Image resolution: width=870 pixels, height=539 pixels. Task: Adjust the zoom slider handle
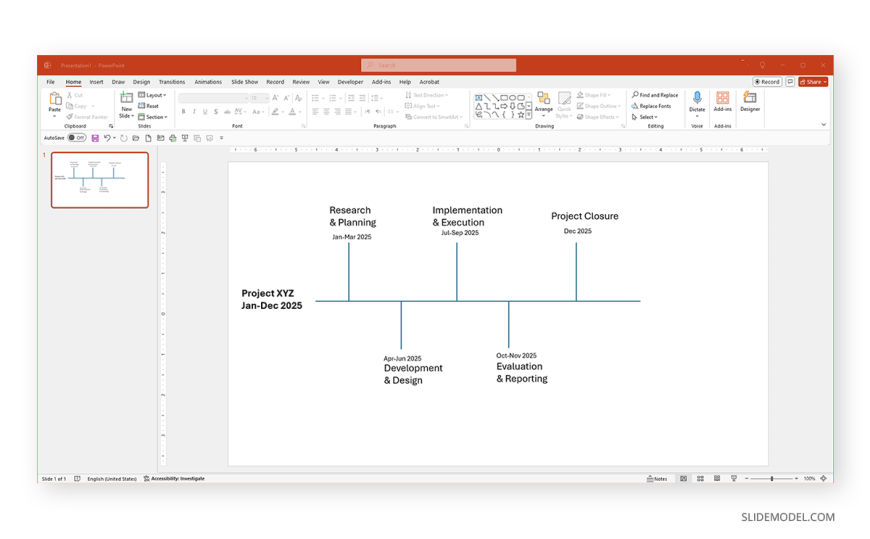(x=772, y=478)
